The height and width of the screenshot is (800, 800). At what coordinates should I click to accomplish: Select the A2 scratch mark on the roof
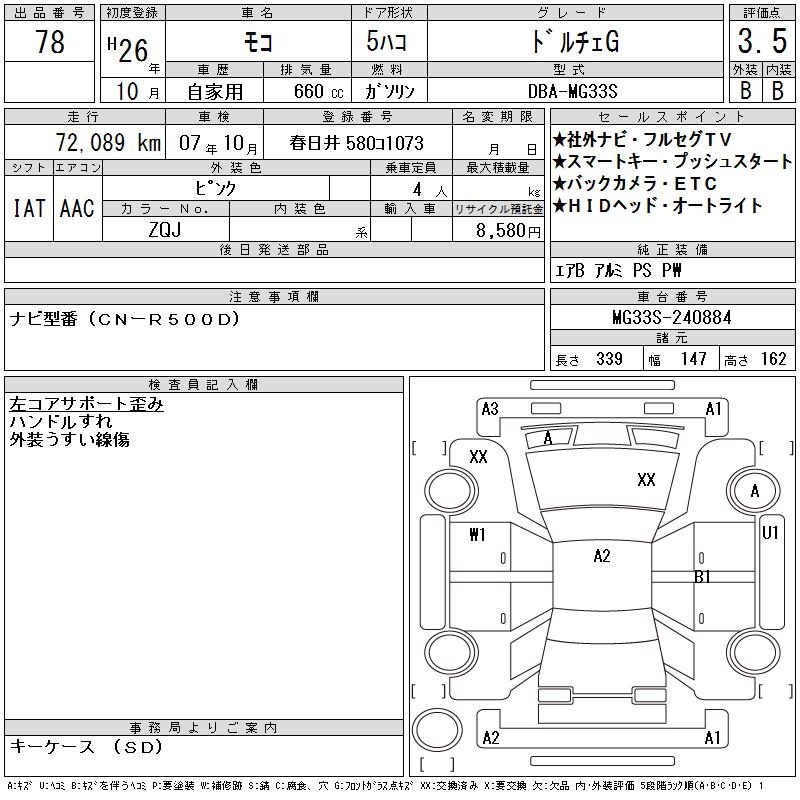(601, 556)
